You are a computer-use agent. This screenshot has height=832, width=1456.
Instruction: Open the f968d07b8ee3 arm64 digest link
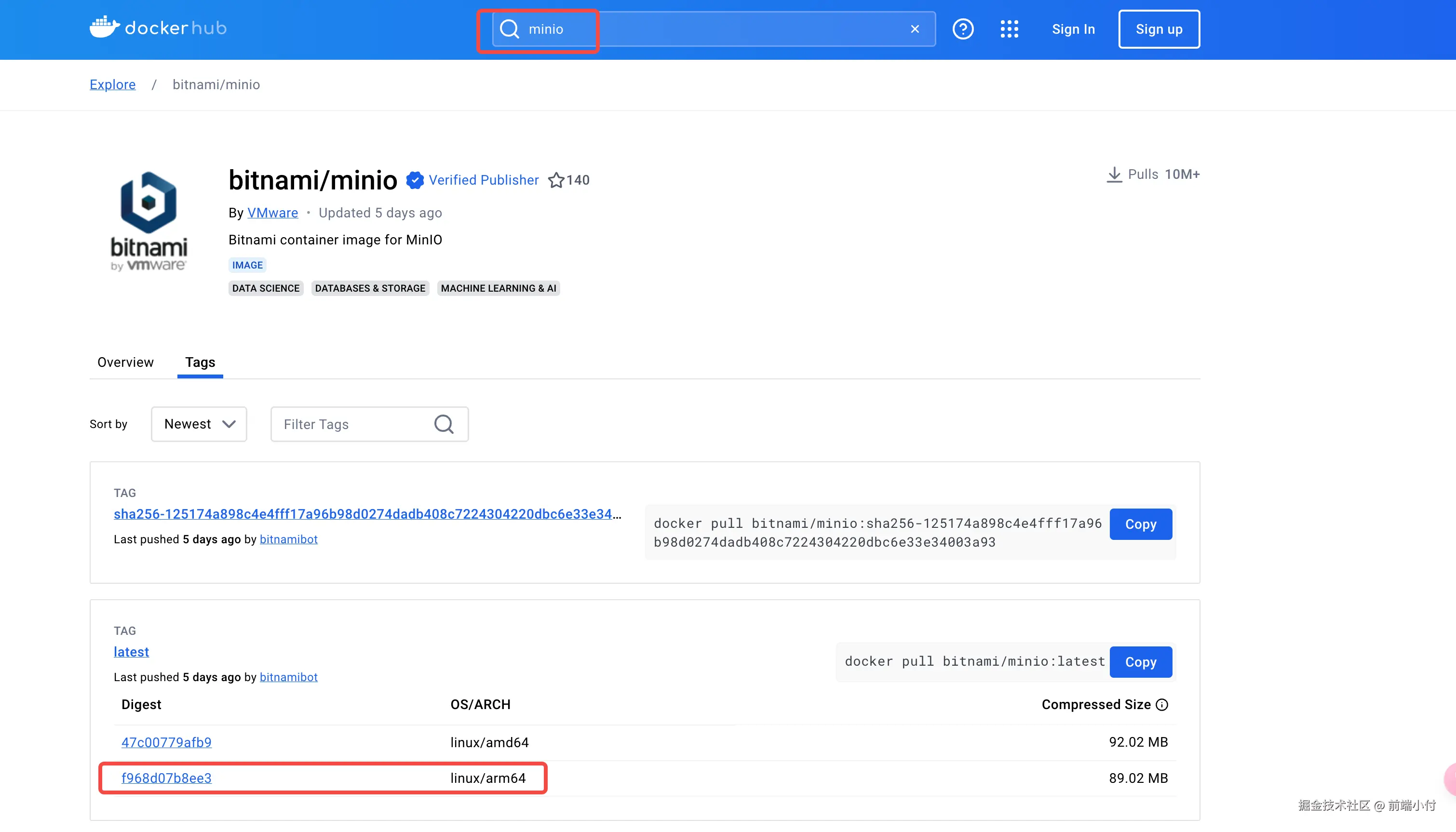[166, 778]
